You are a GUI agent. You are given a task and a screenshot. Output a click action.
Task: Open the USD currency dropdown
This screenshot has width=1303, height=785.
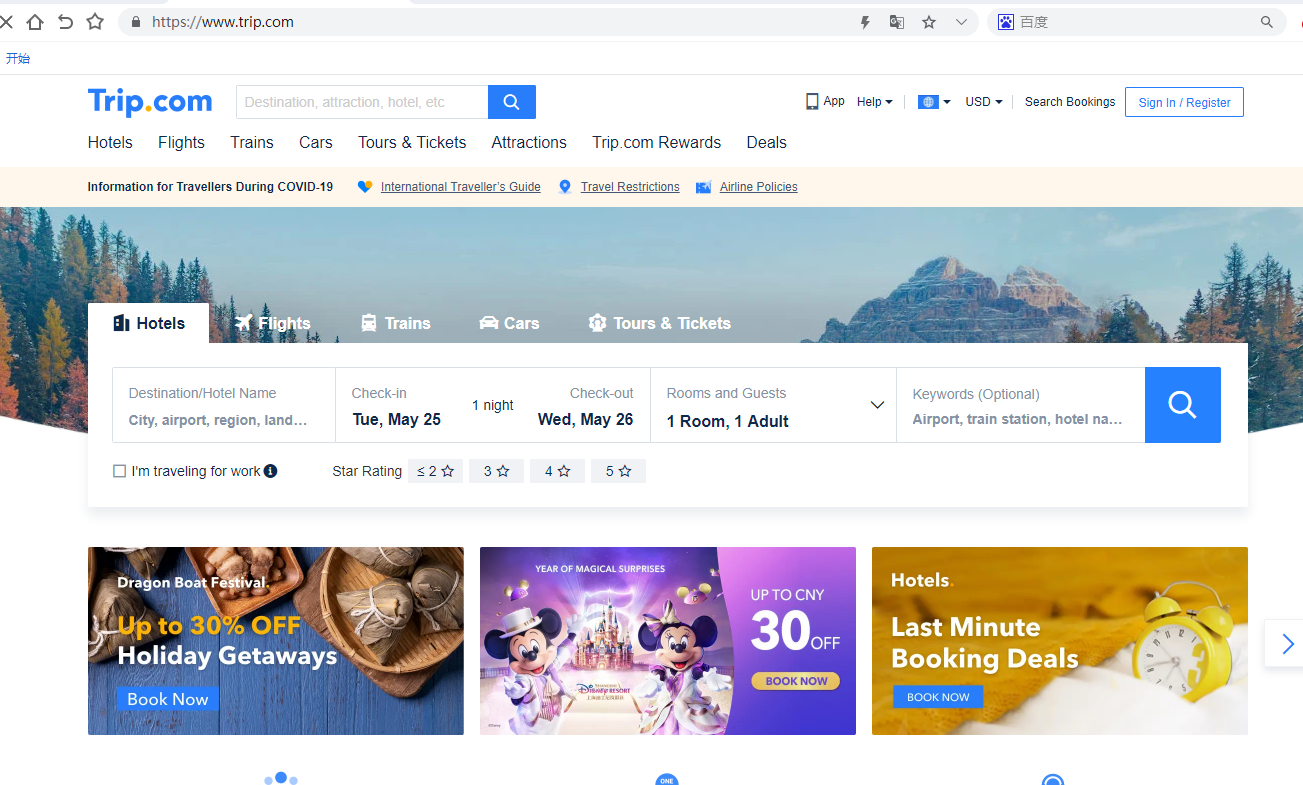pyautogui.click(x=984, y=102)
